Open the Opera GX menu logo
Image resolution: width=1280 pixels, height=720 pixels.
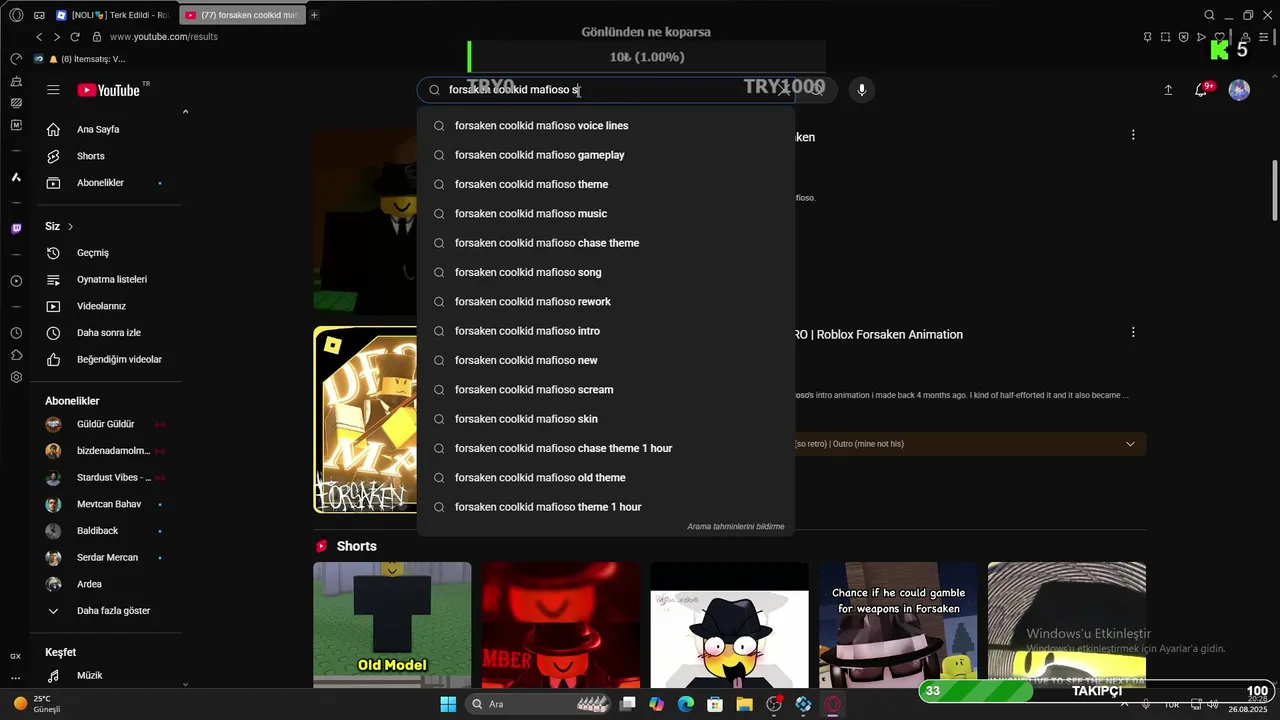16,15
